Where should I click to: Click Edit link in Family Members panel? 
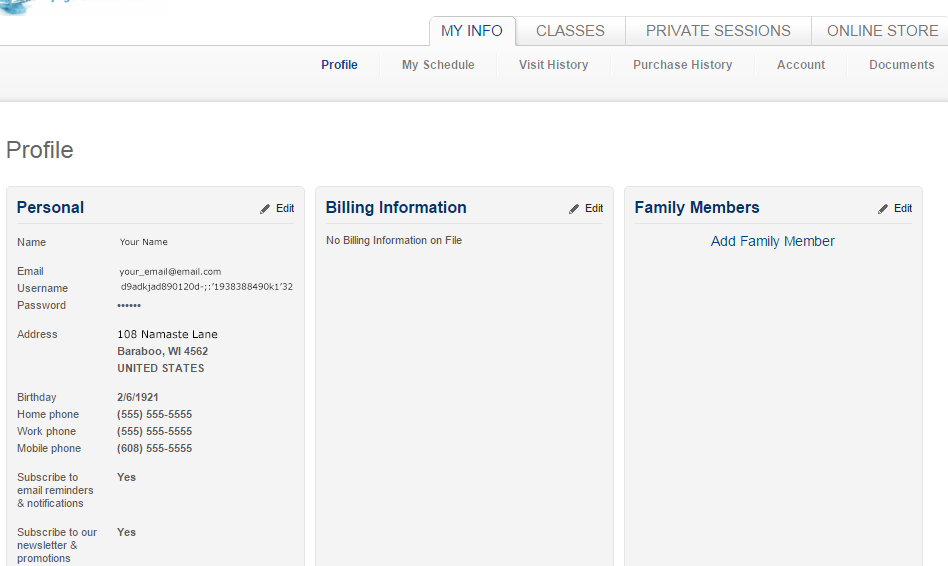click(903, 209)
